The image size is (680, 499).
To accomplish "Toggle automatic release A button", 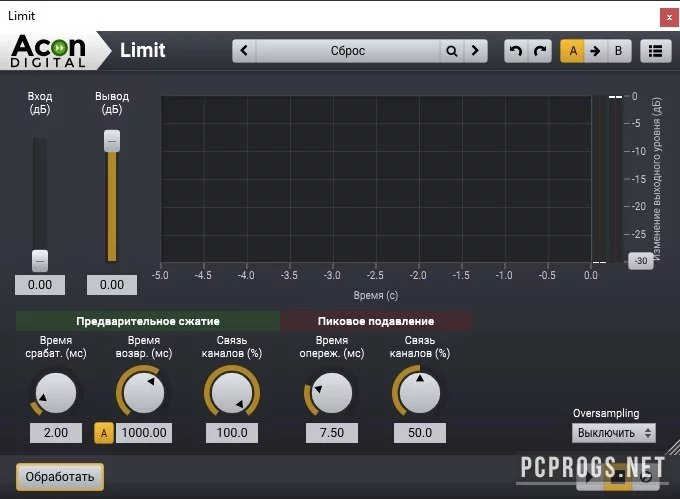I will point(104,433).
